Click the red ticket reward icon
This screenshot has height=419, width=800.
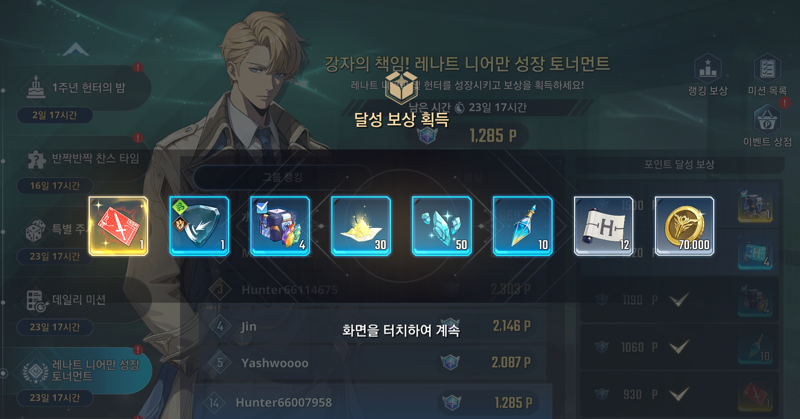click(x=118, y=226)
